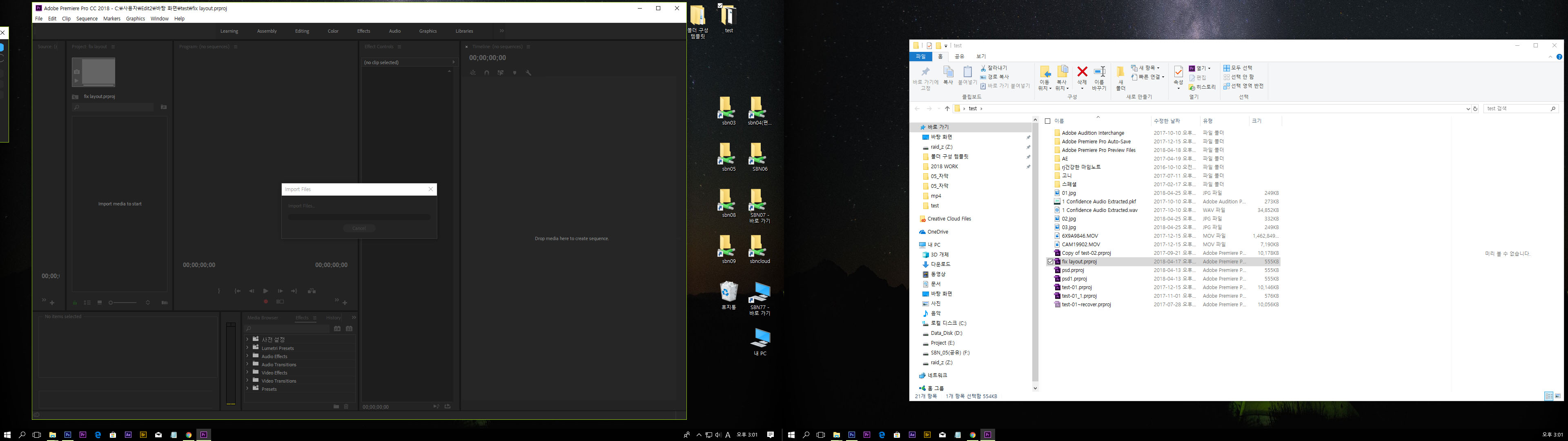Click the Import Files progress bar
The width and height of the screenshot is (1568, 441).
tap(359, 217)
